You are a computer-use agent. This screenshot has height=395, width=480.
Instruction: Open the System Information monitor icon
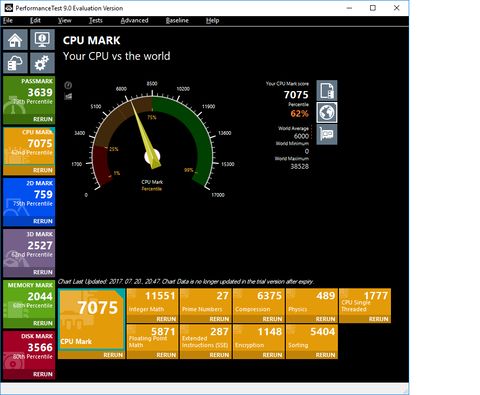coord(42,40)
